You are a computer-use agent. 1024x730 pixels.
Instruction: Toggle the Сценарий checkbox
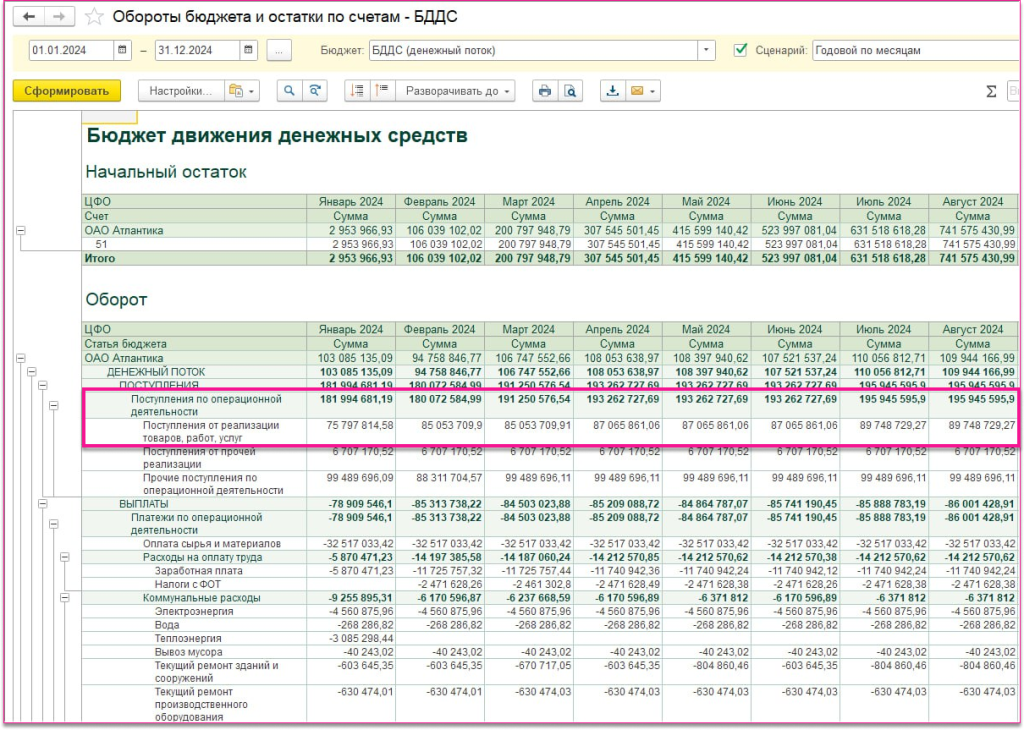[740, 50]
